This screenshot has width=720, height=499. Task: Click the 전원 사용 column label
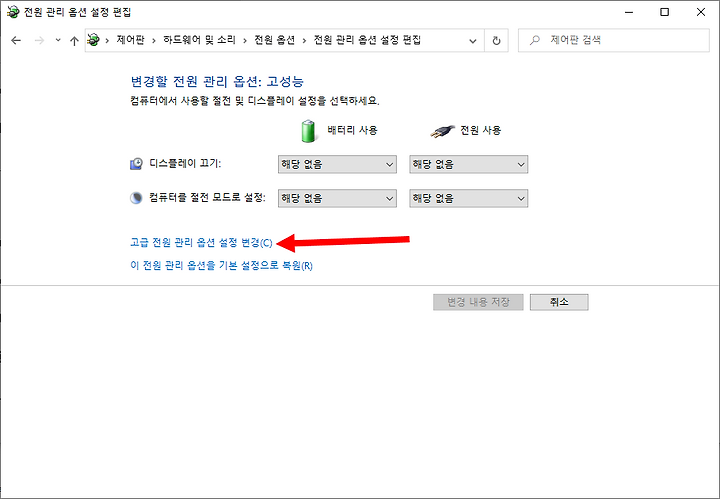click(481, 130)
